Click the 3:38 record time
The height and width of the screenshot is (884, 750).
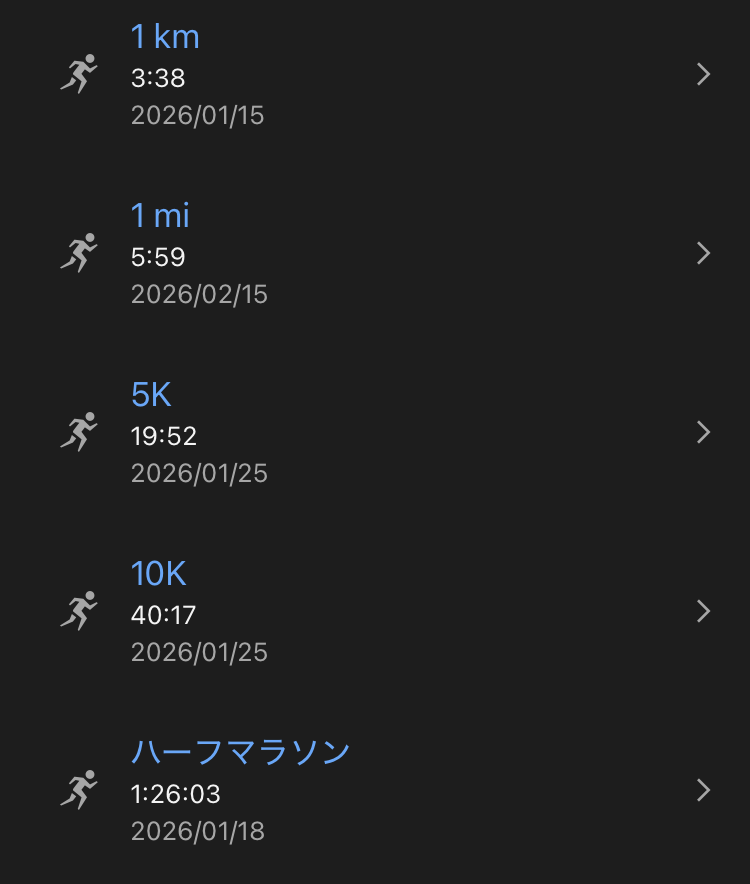coord(158,78)
